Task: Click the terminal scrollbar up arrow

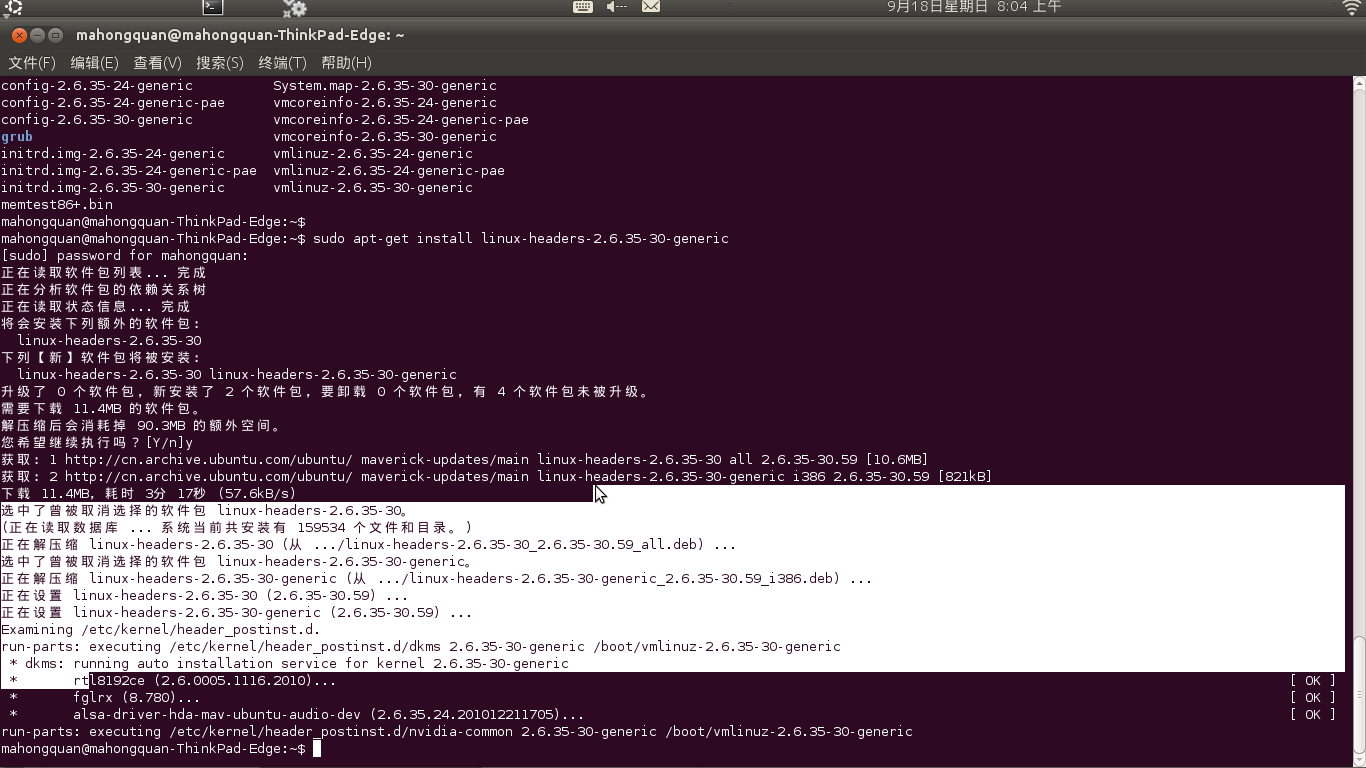Action: (1359, 84)
